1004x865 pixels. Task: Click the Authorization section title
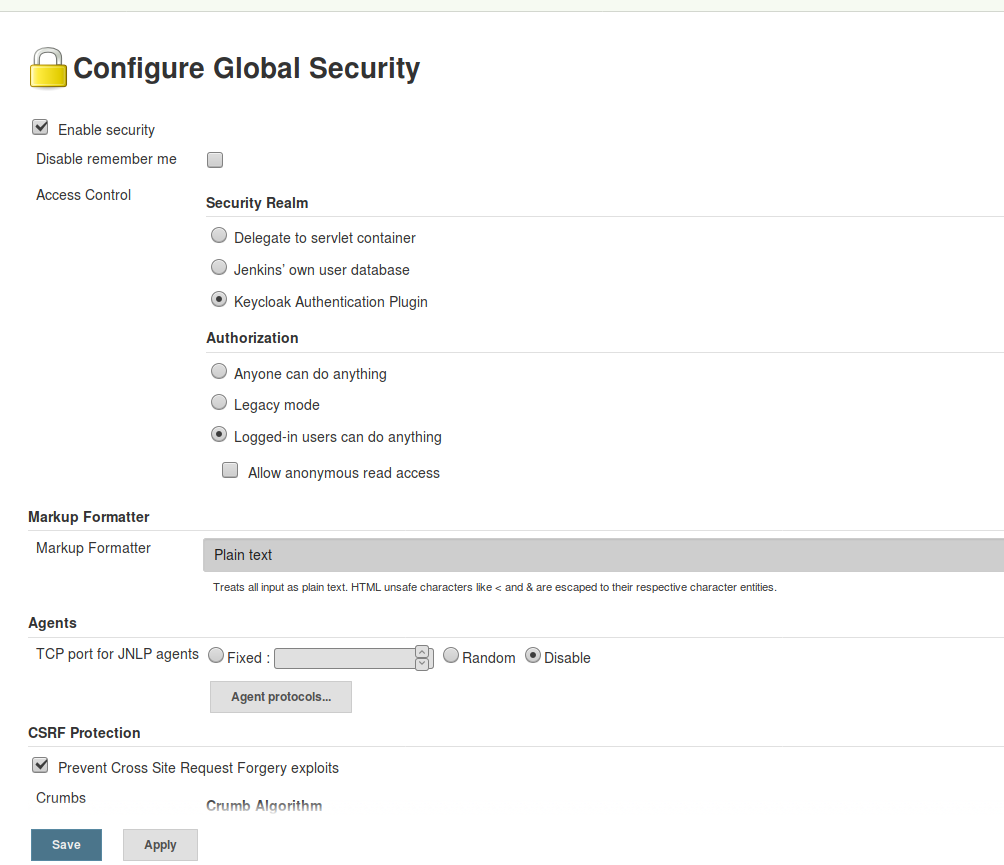click(252, 338)
